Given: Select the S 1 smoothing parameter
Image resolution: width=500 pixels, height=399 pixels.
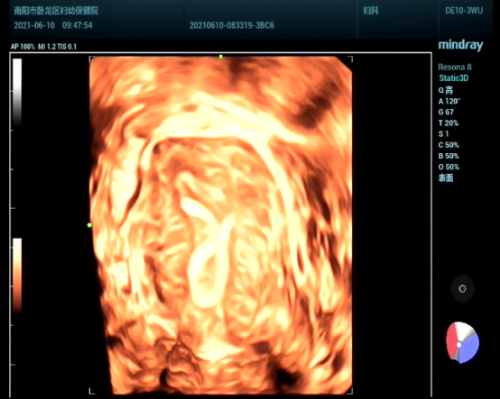Looking at the screenshot, I should pos(443,134).
